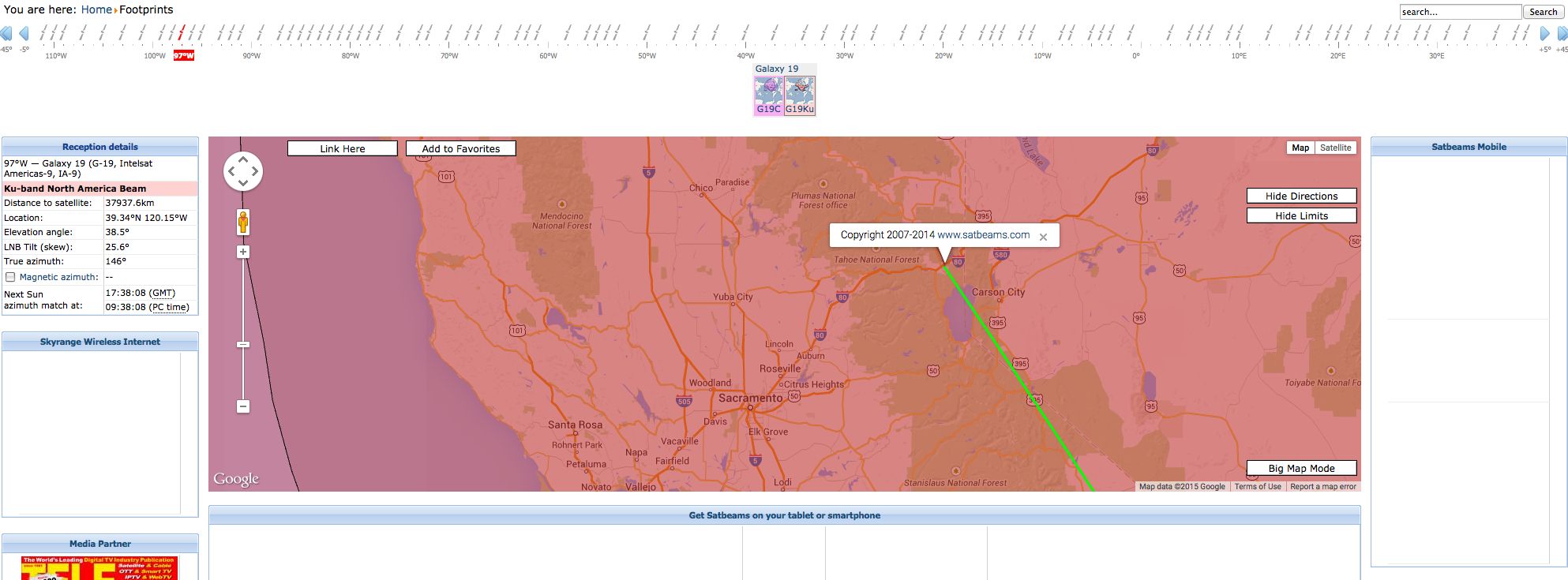
Task: Click the Sacramento label on the map
Action: coord(750,399)
